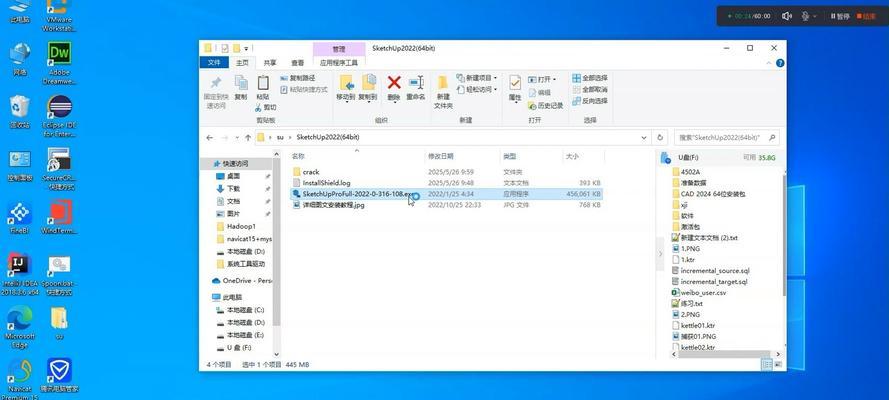This screenshot has width=889, height=400.
Task: Select the Microsoft Edge desktop shortcut
Action: click(x=20, y=327)
